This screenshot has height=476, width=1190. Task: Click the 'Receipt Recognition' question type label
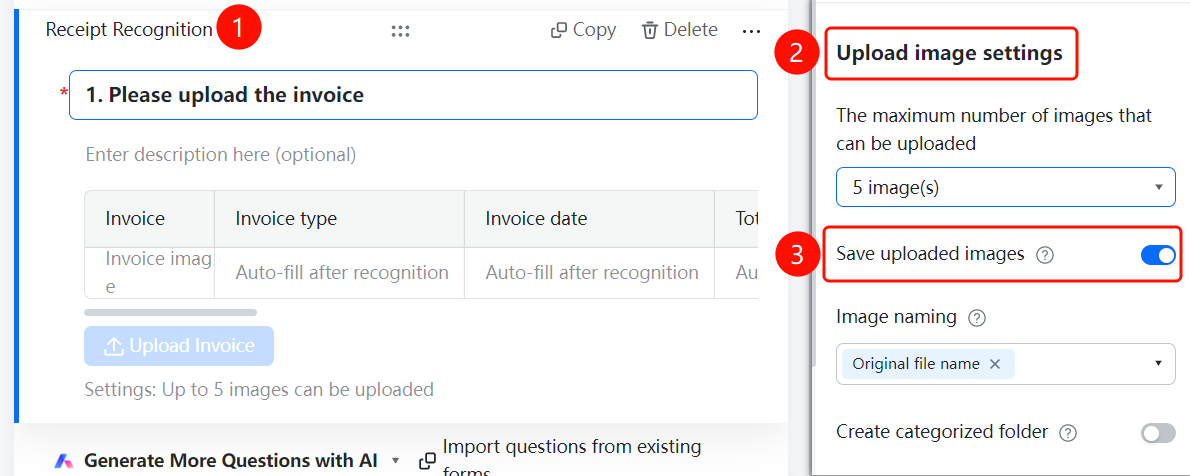[129, 30]
